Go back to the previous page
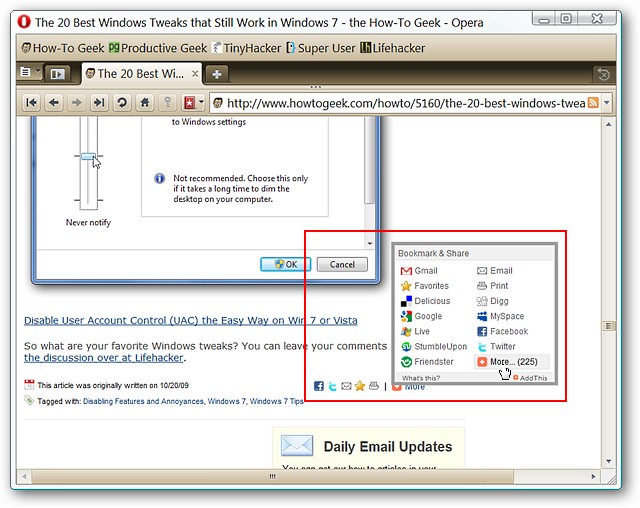The image size is (640, 508). pos(54,102)
